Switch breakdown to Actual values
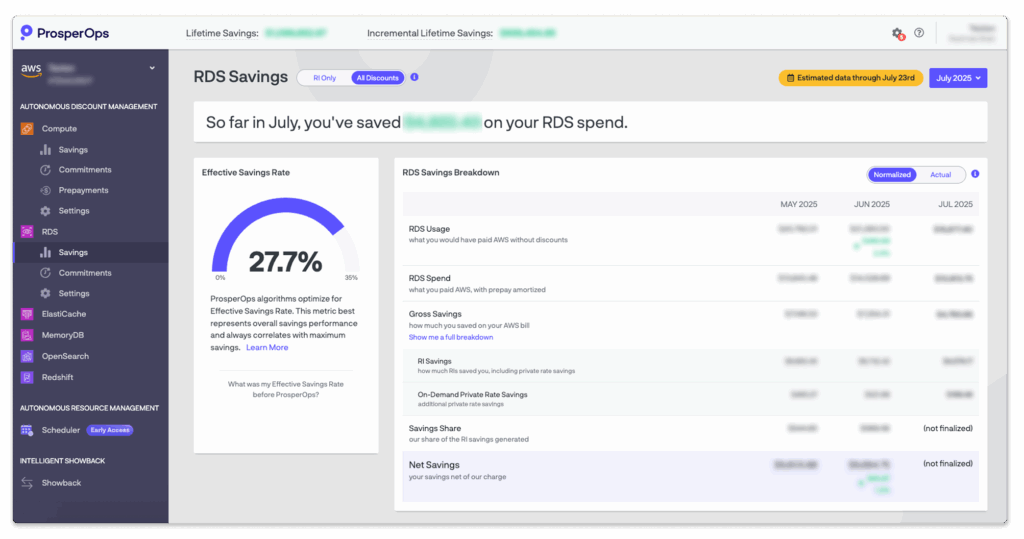 click(x=940, y=174)
